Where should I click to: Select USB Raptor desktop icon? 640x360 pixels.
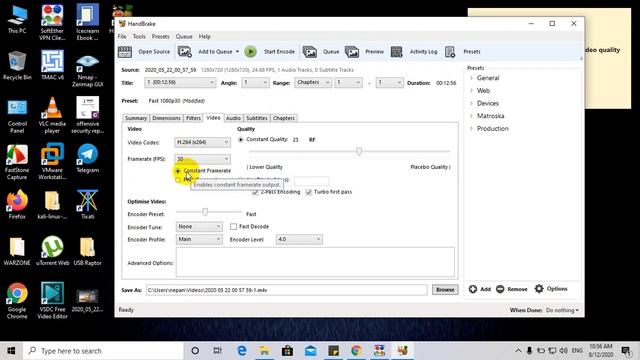pos(87,251)
